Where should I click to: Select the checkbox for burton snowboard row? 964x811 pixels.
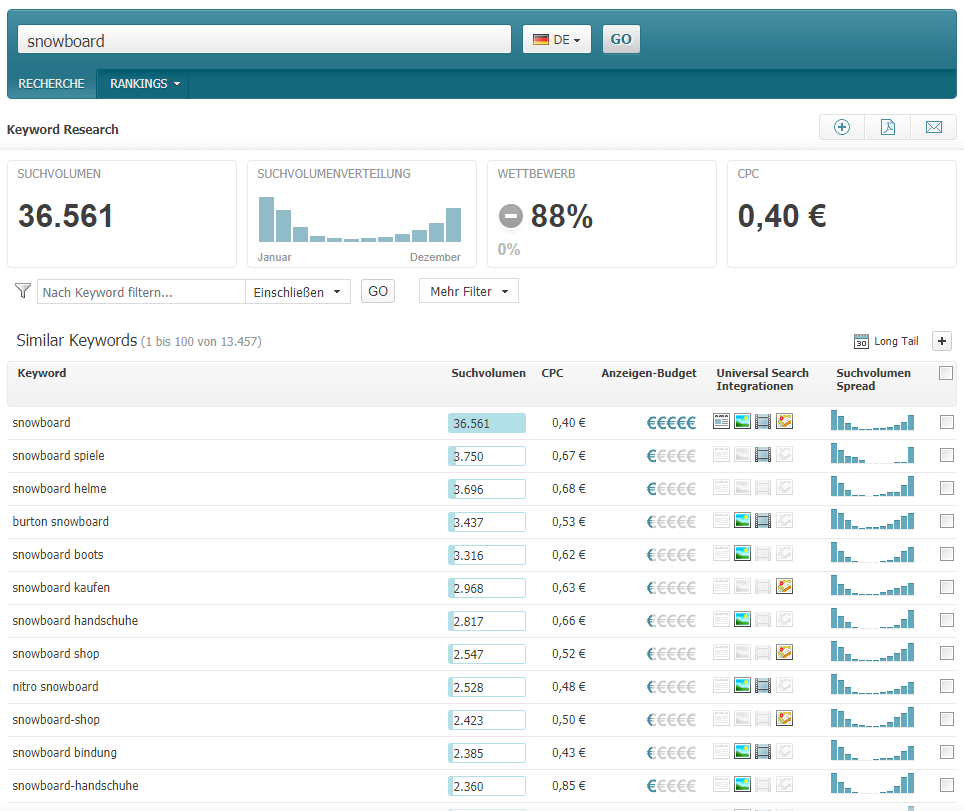click(946, 521)
